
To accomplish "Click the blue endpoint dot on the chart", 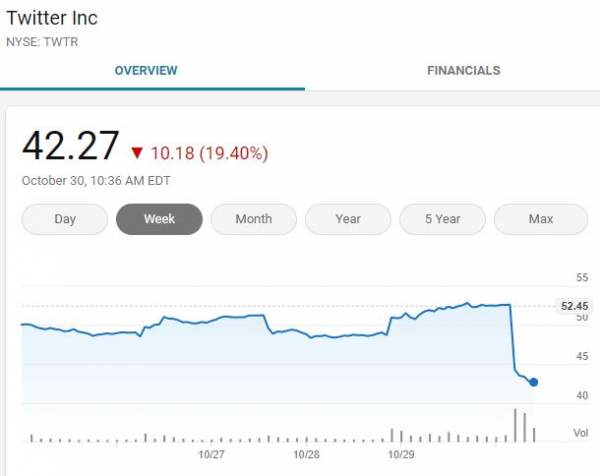I will click(534, 382).
